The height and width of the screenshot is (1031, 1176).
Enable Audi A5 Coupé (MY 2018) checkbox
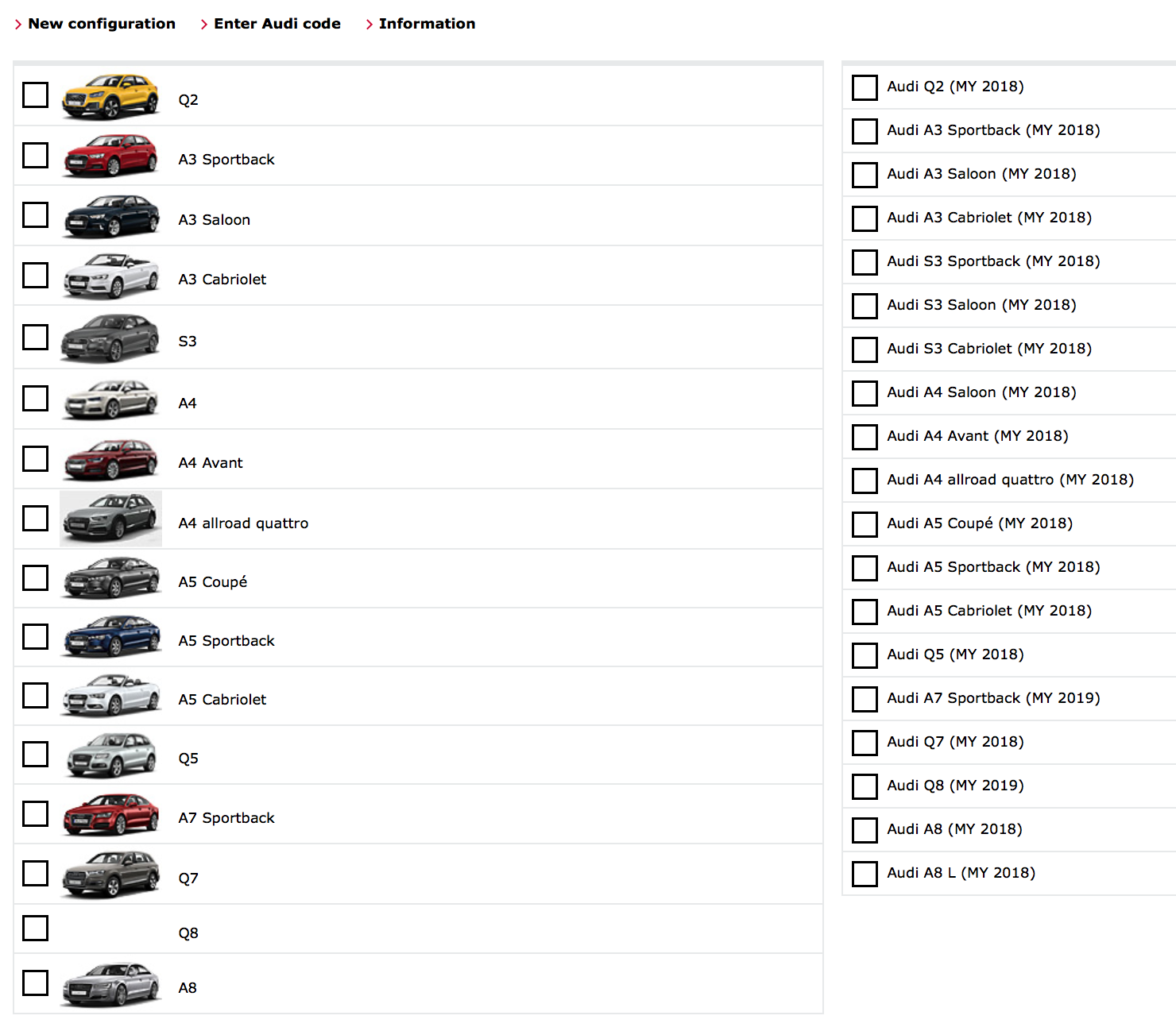click(865, 524)
